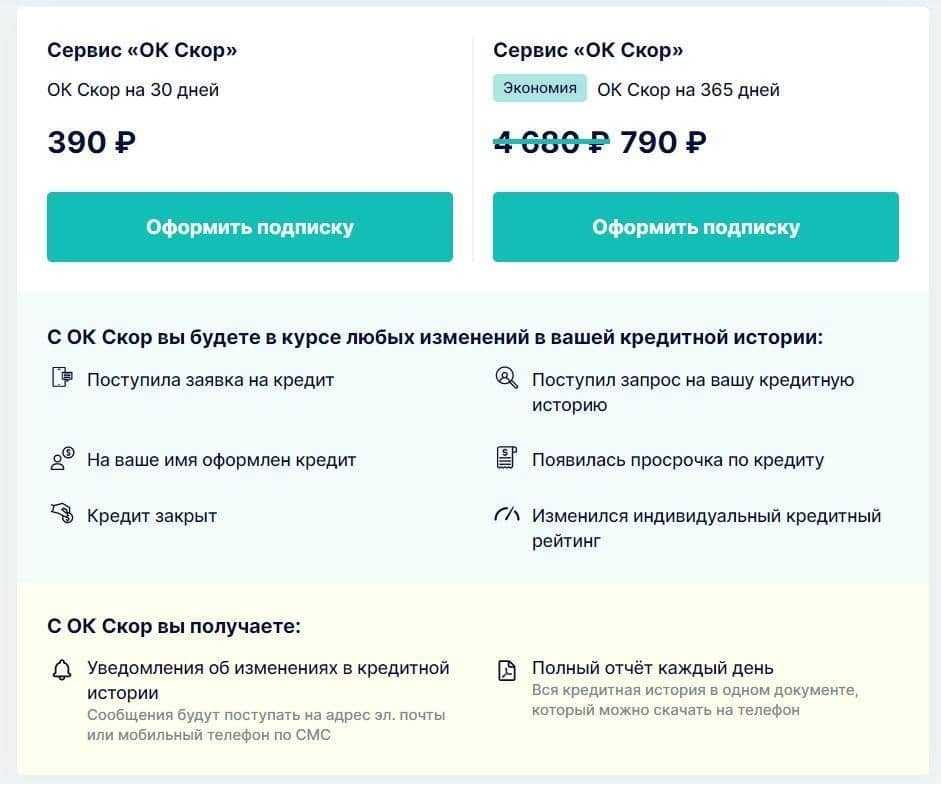The height and width of the screenshot is (785, 941).
Task: Click "С ОК Скор вы получаете:" heading
Action: tap(174, 626)
